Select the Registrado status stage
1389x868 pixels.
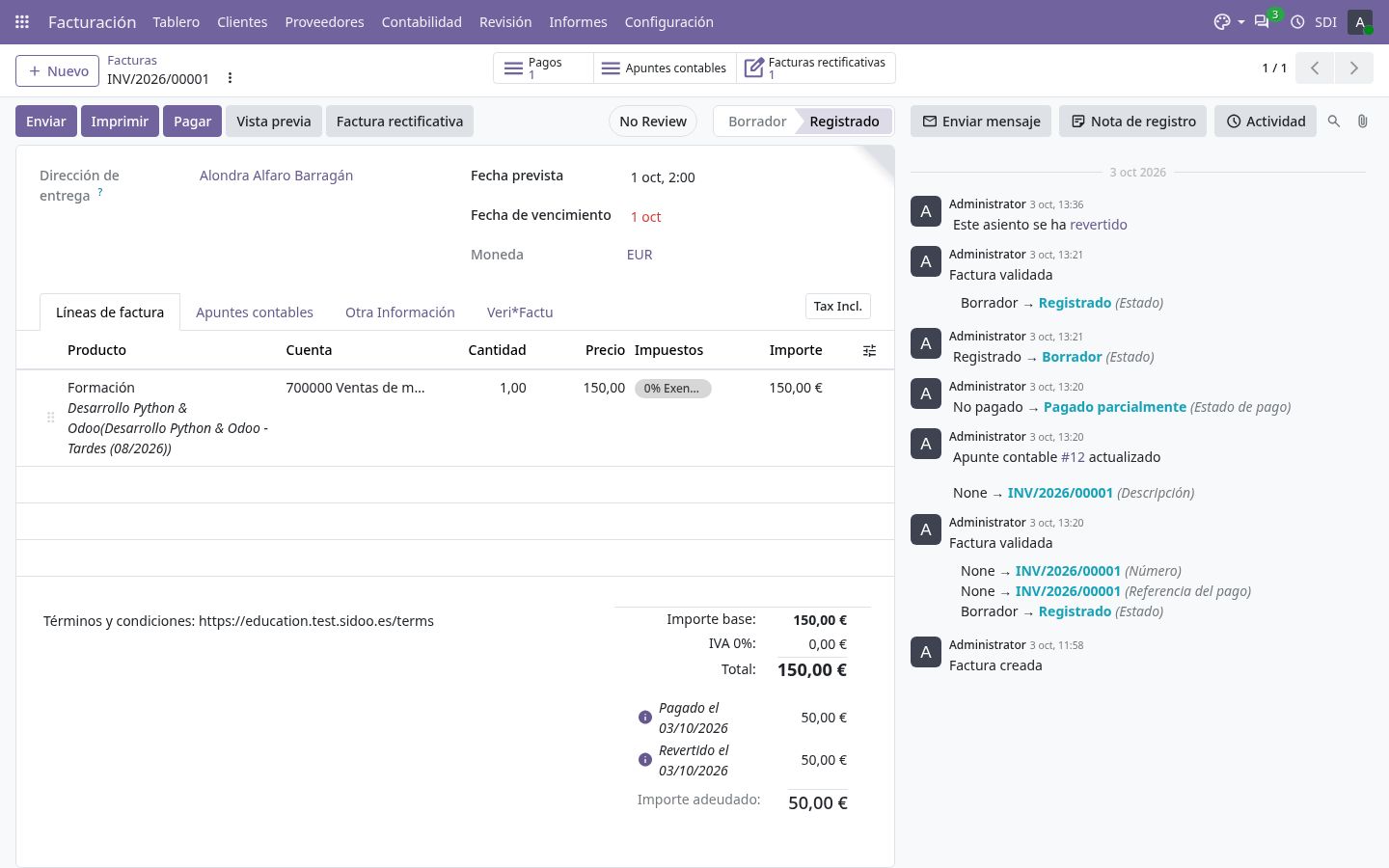pyautogui.click(x=844, y=122)
